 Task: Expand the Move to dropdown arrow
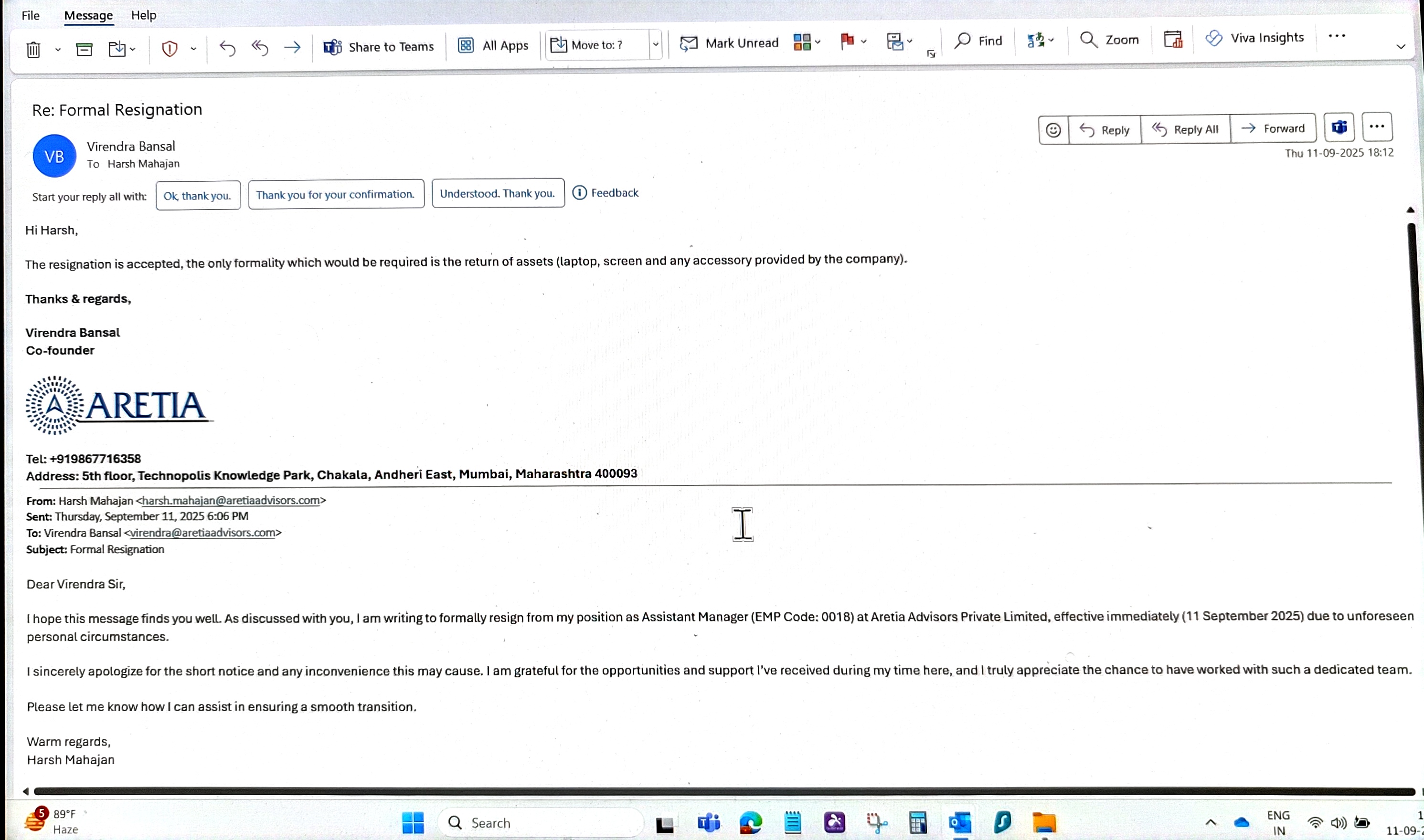655,44
